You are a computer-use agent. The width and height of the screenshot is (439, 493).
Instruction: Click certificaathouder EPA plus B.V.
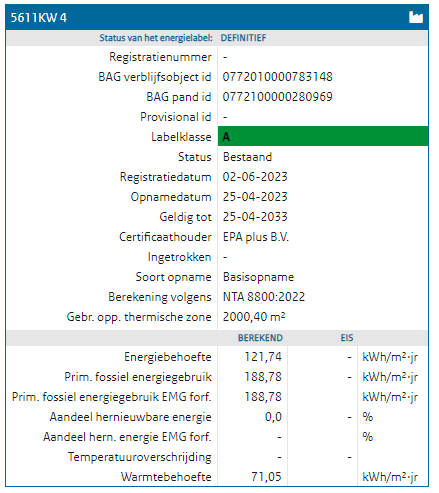[x=256, y=237]
